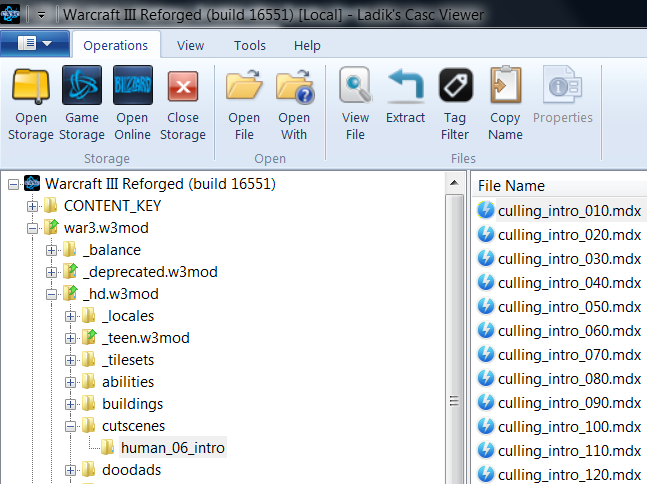
Task: Open Game Storage via Battle.net icon
Action: 82,85
